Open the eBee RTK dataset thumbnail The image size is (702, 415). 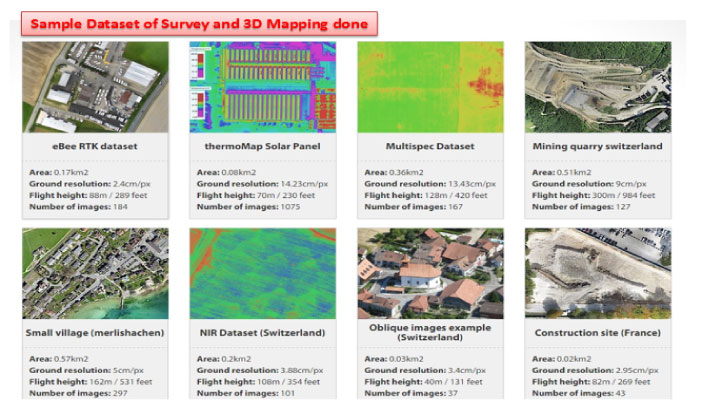[x=95, y=87]
